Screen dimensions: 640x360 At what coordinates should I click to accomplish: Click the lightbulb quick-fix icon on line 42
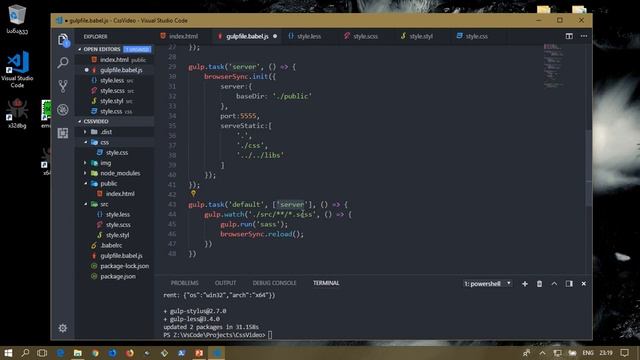point(193,193)
